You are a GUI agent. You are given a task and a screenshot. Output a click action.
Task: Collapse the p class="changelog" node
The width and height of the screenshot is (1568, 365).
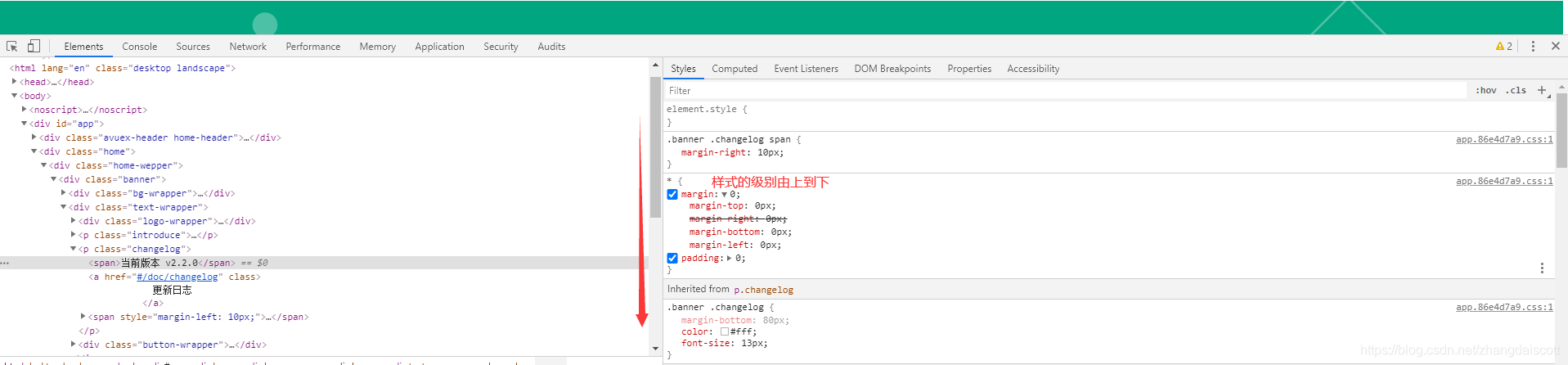coord(74,249)
